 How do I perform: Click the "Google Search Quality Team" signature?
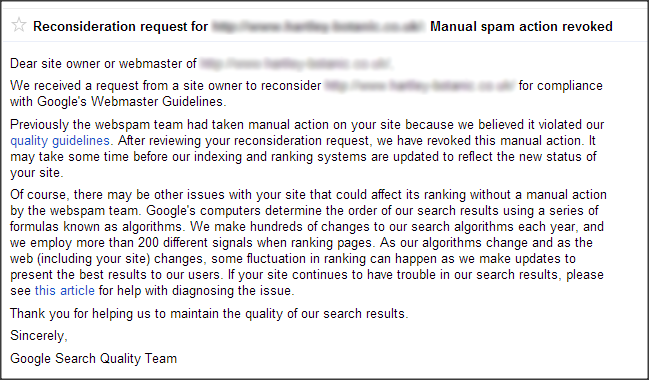[x=94, y=358]
